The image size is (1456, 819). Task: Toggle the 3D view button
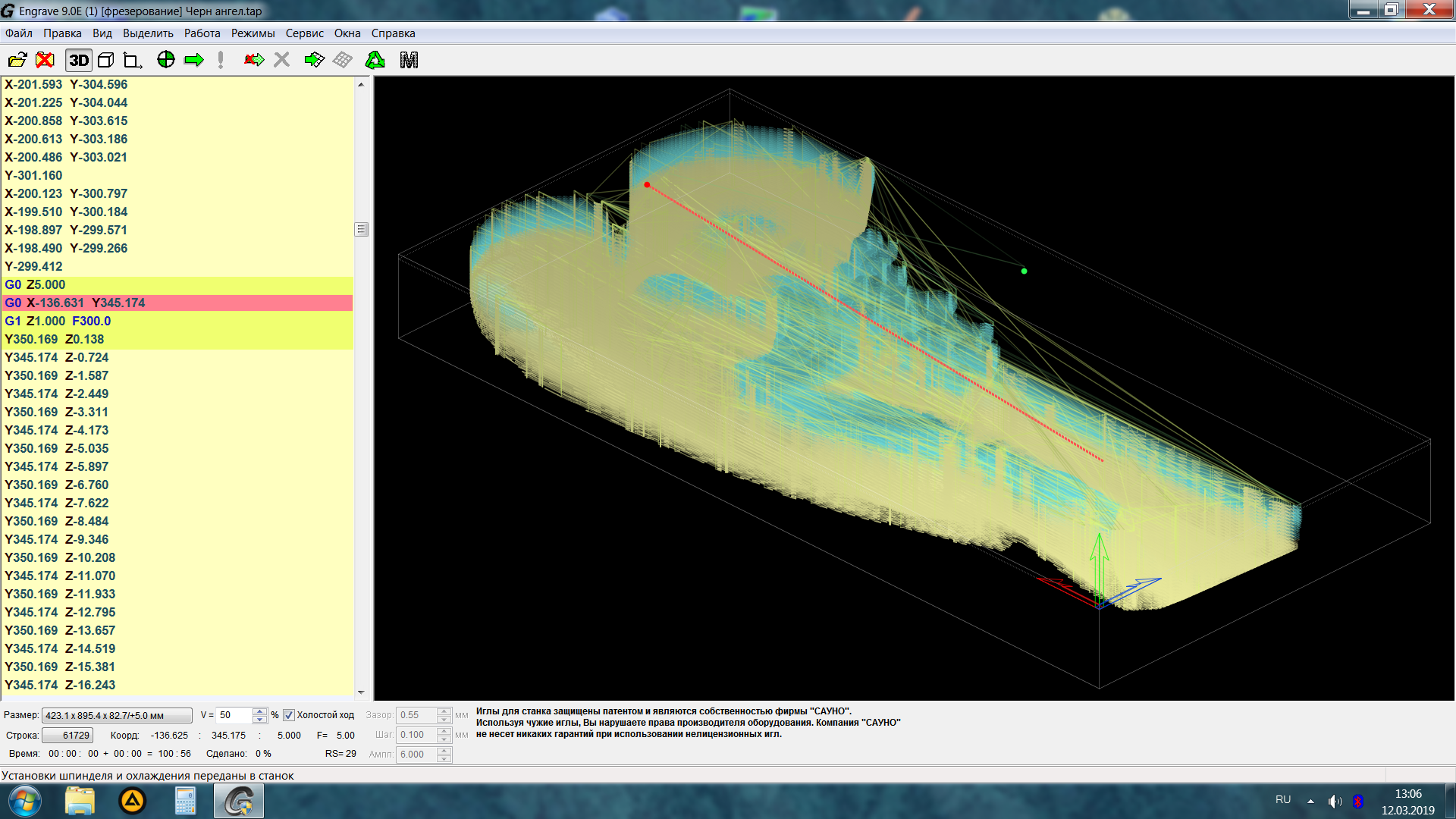tap(79, 60)
